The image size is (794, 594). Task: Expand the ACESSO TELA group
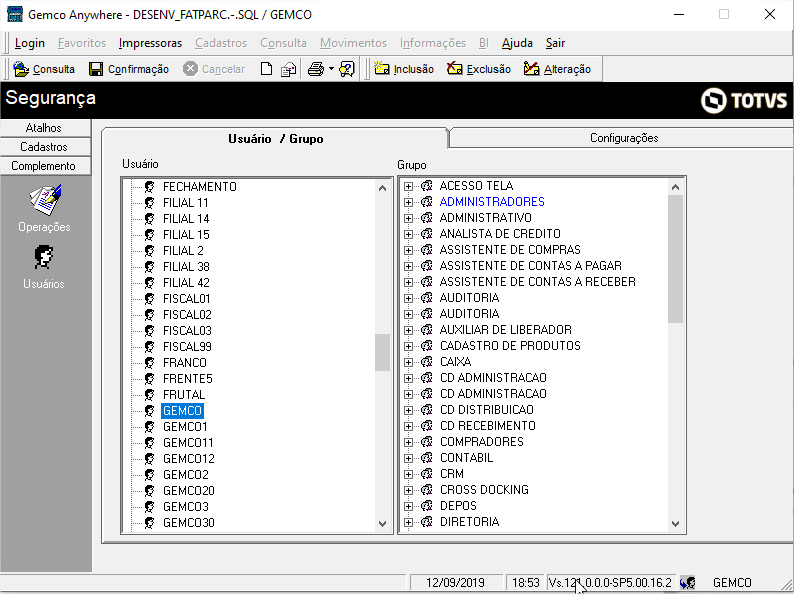[x=408, y=186]
